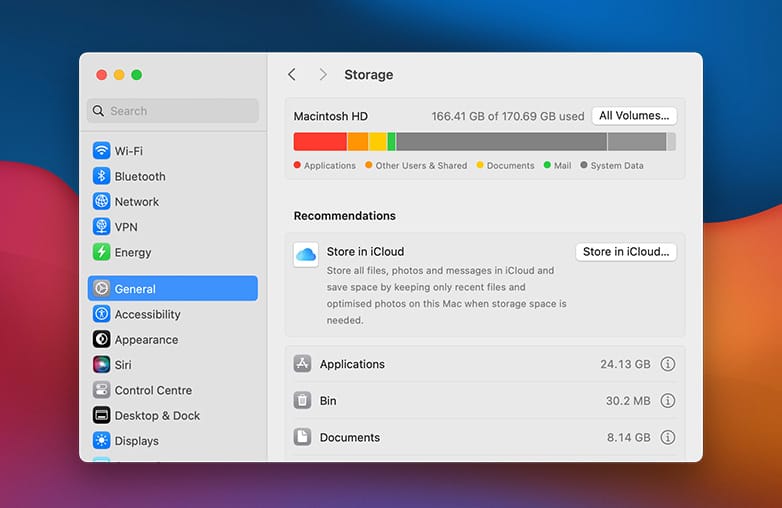Viewport: 782px width, 508px height.
Task: Click the Siri sidebar icon
Action: click(101, 365)
